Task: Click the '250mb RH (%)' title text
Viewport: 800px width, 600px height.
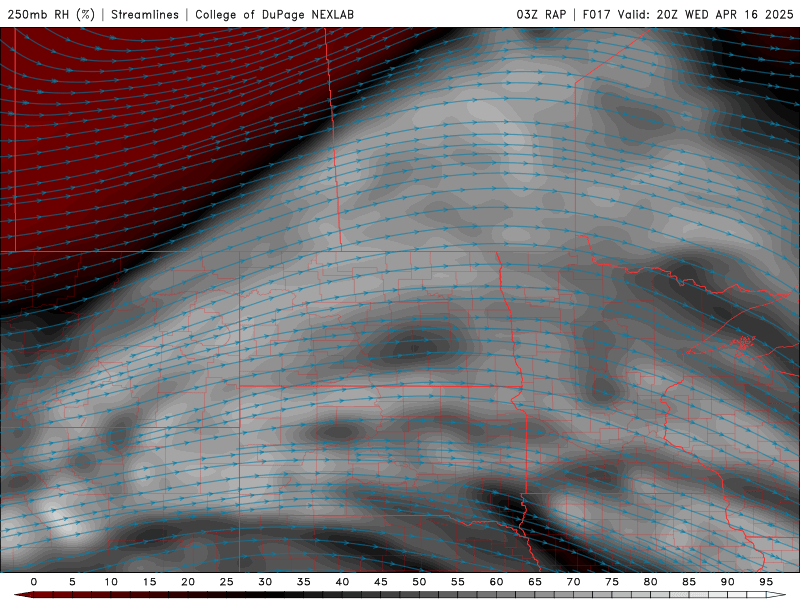Action: coord(51,14)
